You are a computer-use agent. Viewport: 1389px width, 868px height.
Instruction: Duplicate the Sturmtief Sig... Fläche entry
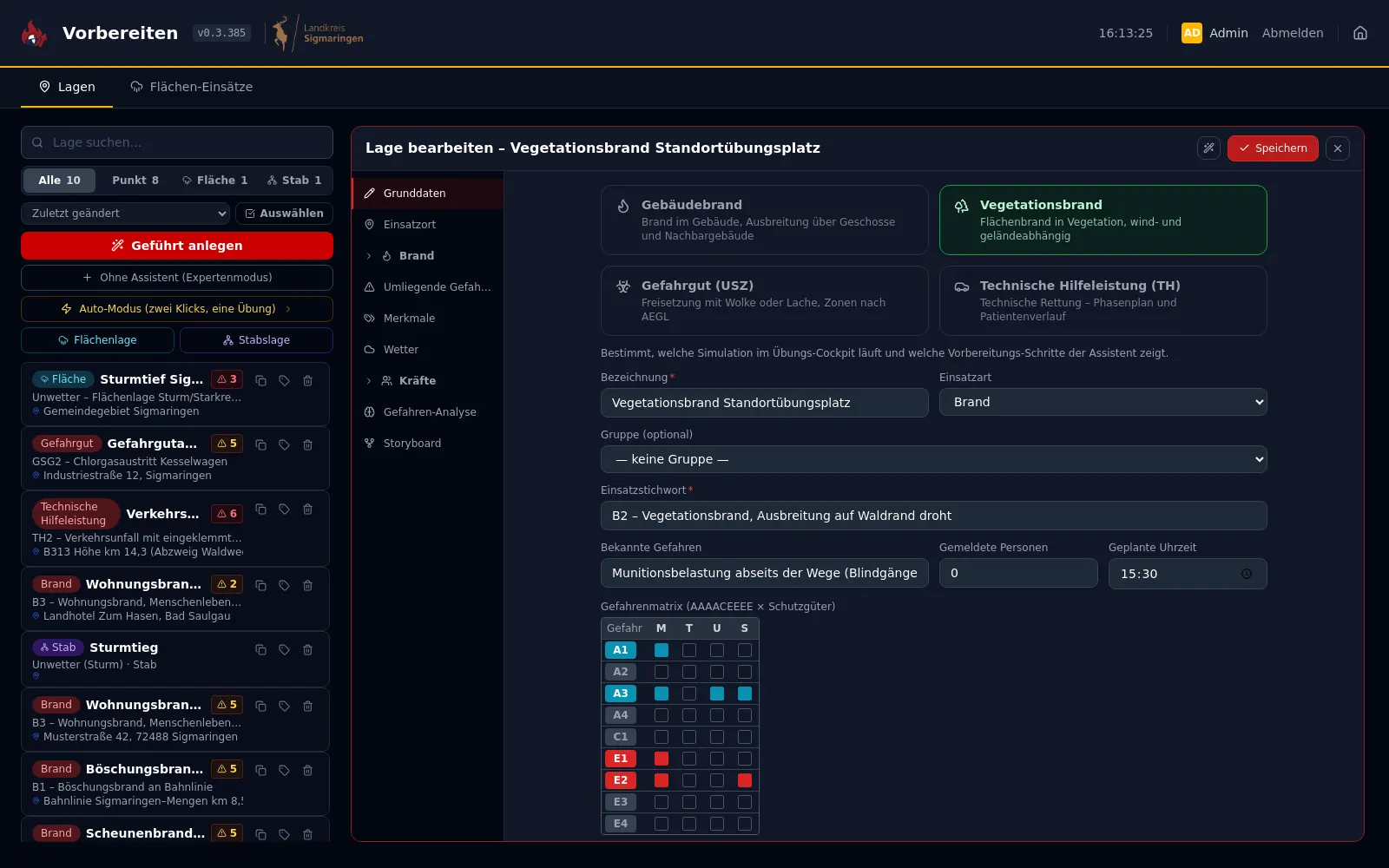pyautogui.click(x=260, y=381)
